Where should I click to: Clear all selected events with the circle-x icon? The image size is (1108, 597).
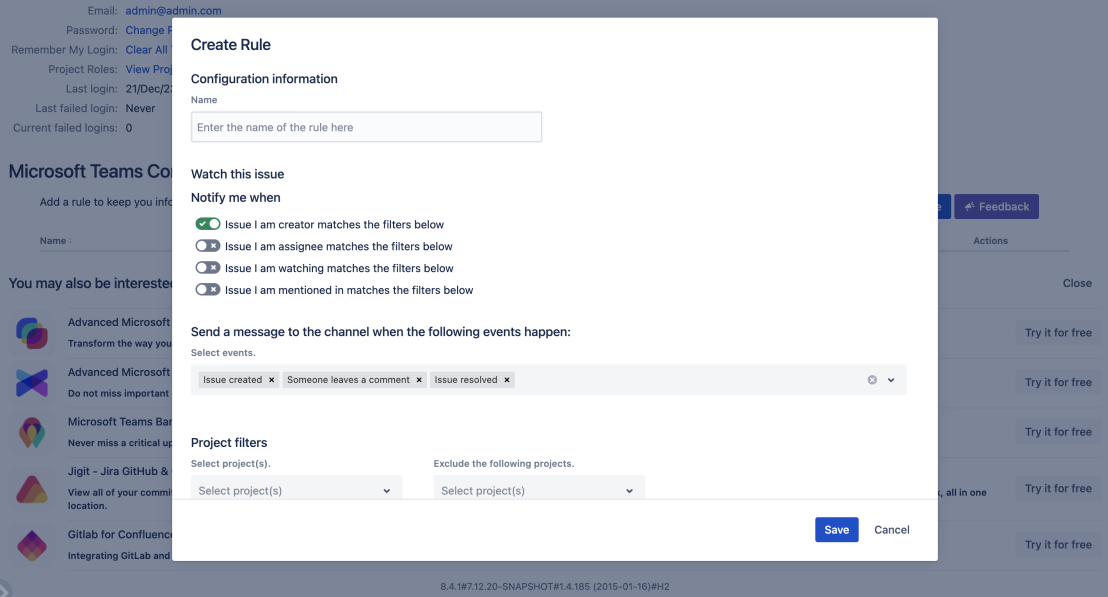pos(872,380)
